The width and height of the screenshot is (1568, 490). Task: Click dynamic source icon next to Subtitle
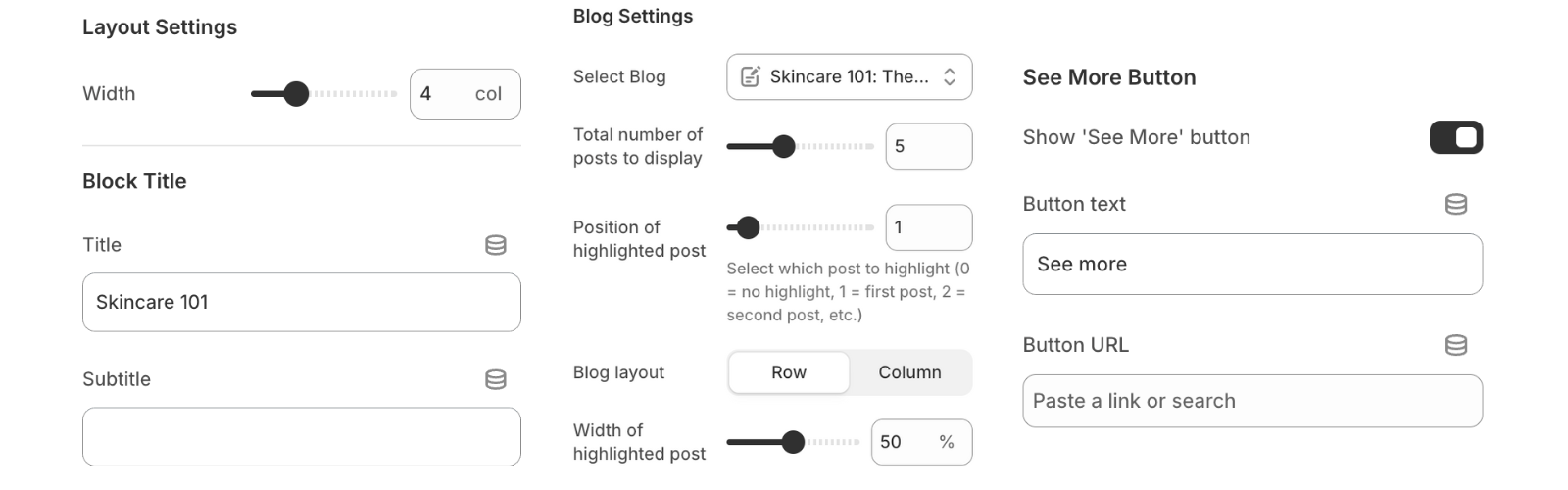(x=496, y=379)
